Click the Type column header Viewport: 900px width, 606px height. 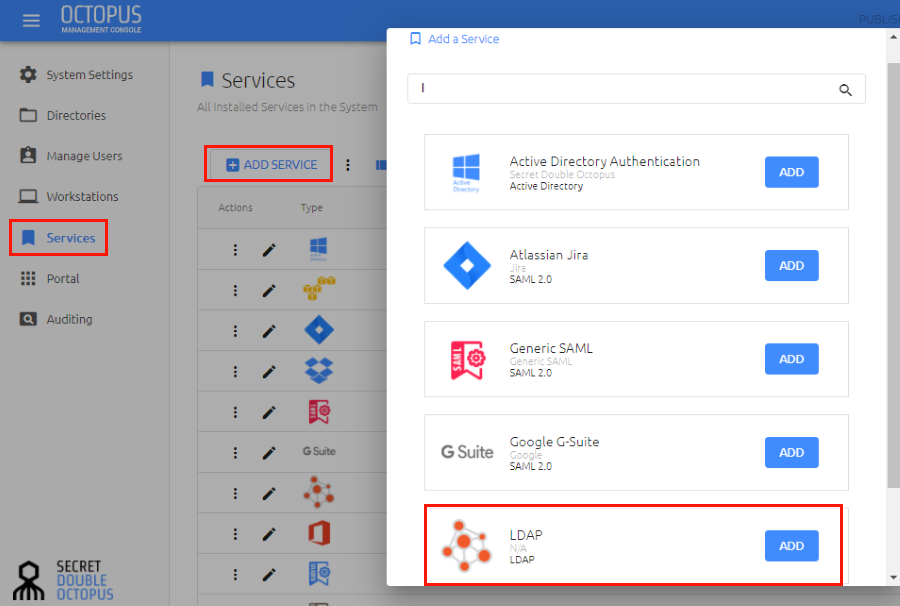click(312, 208)
